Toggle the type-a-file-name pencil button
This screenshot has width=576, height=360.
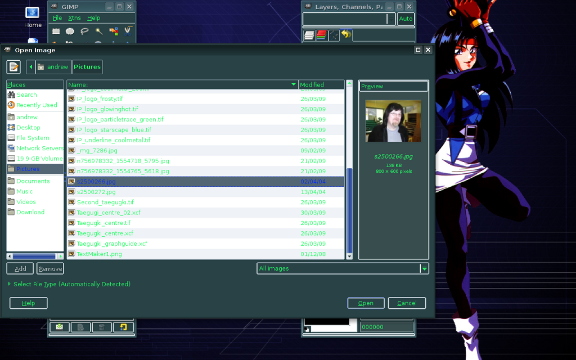(x=14, y=67)
